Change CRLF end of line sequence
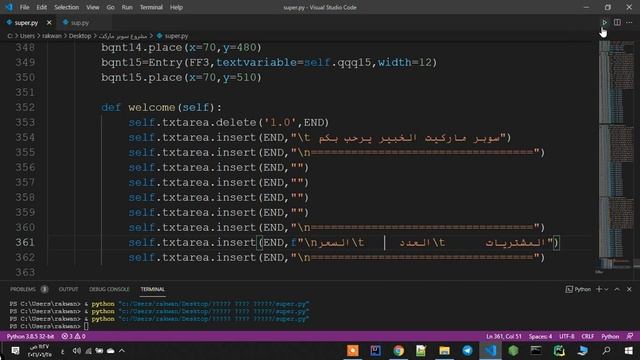The height and width of the screenshot is (360, 640). pos(588,336)
